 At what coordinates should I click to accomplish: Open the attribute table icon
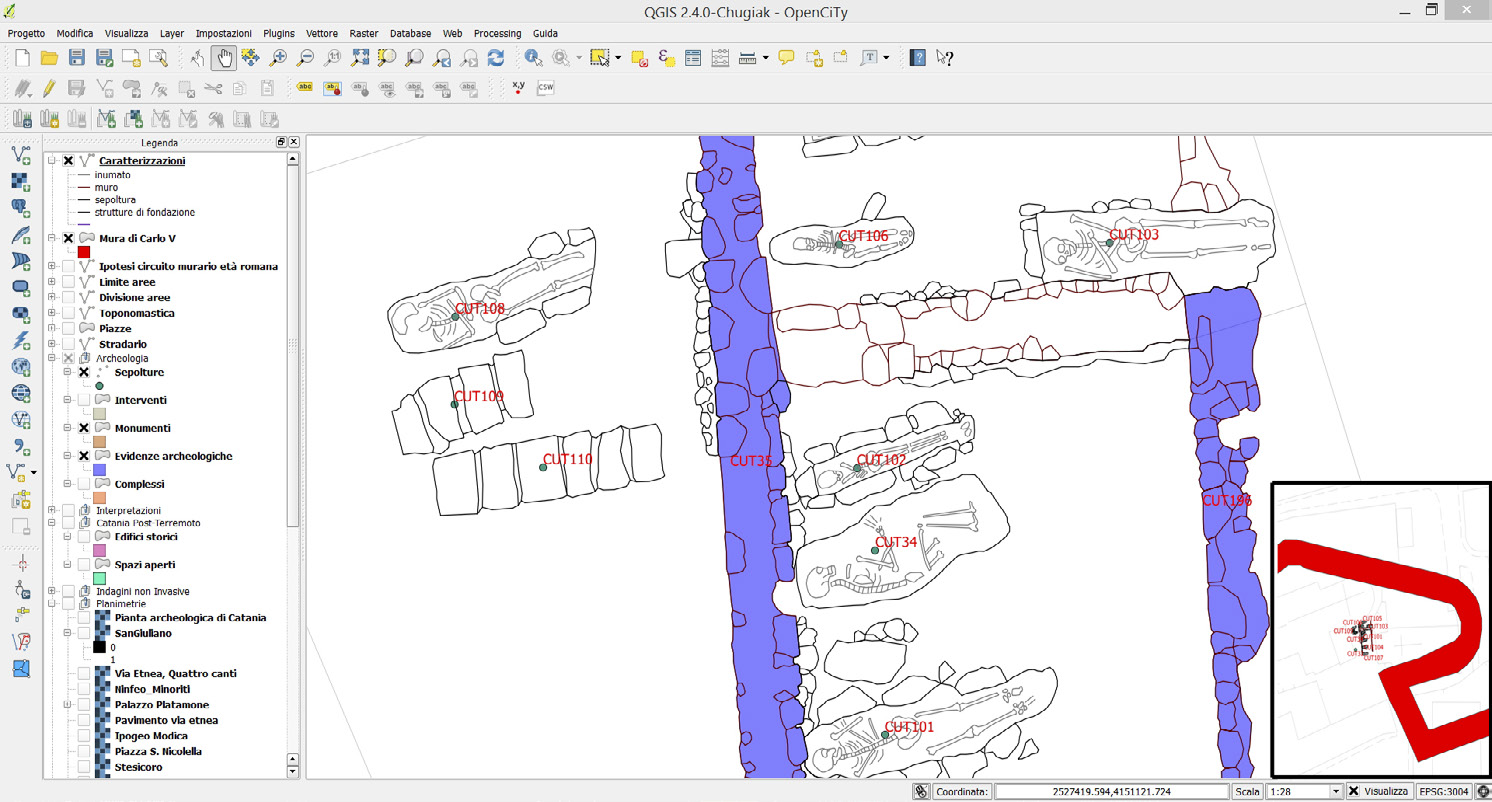[x=693, y=58]
